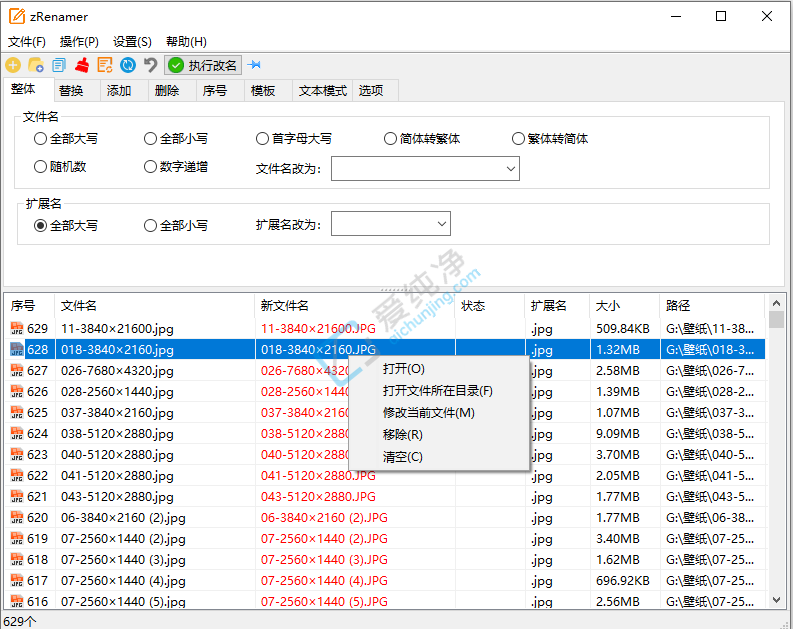
Task: Choose 修改当前文件(M) in context menu
Action: click(x=439, y=413)
